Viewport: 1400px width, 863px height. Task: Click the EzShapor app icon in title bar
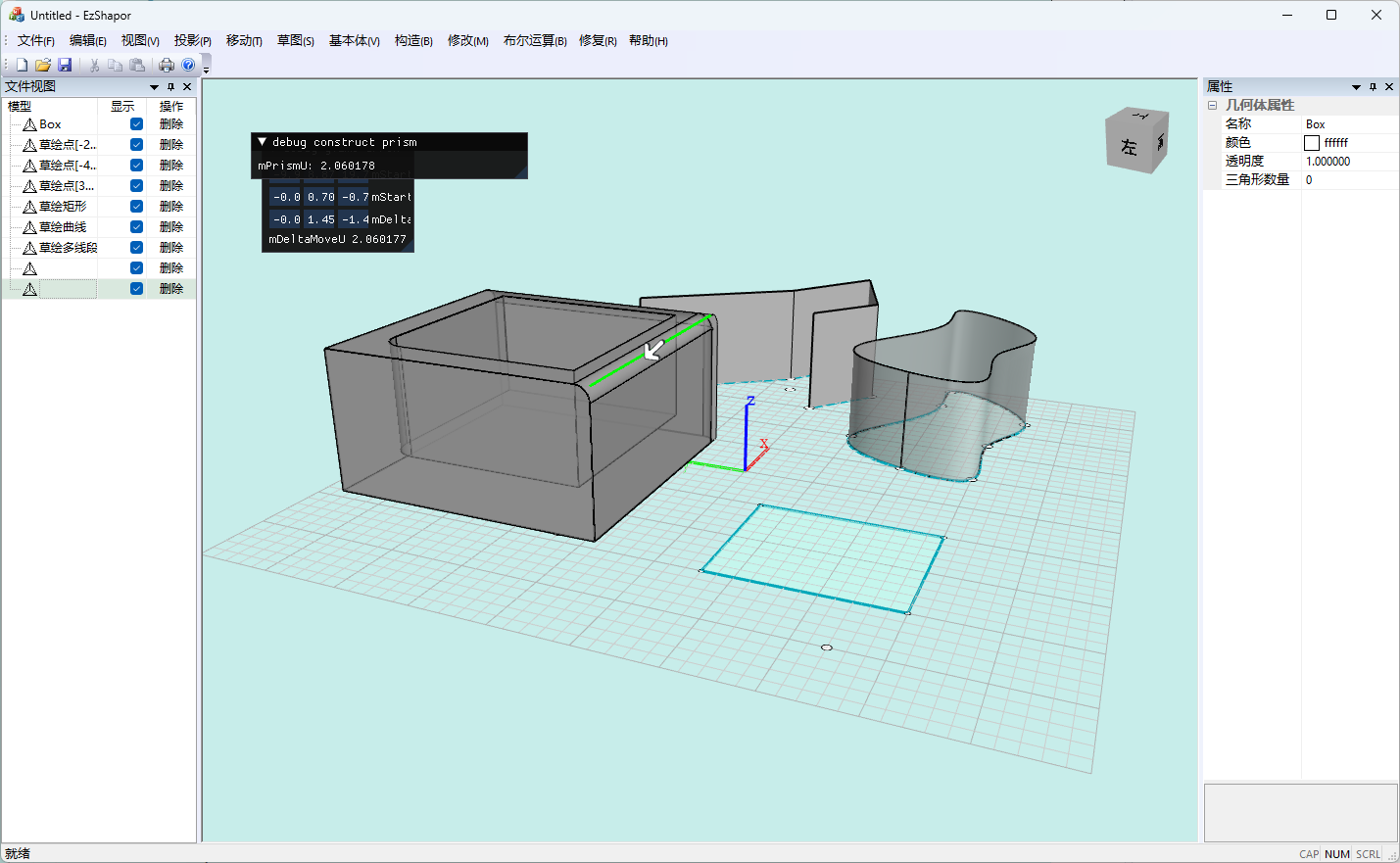pyautogui.click(x=16, y=15)
